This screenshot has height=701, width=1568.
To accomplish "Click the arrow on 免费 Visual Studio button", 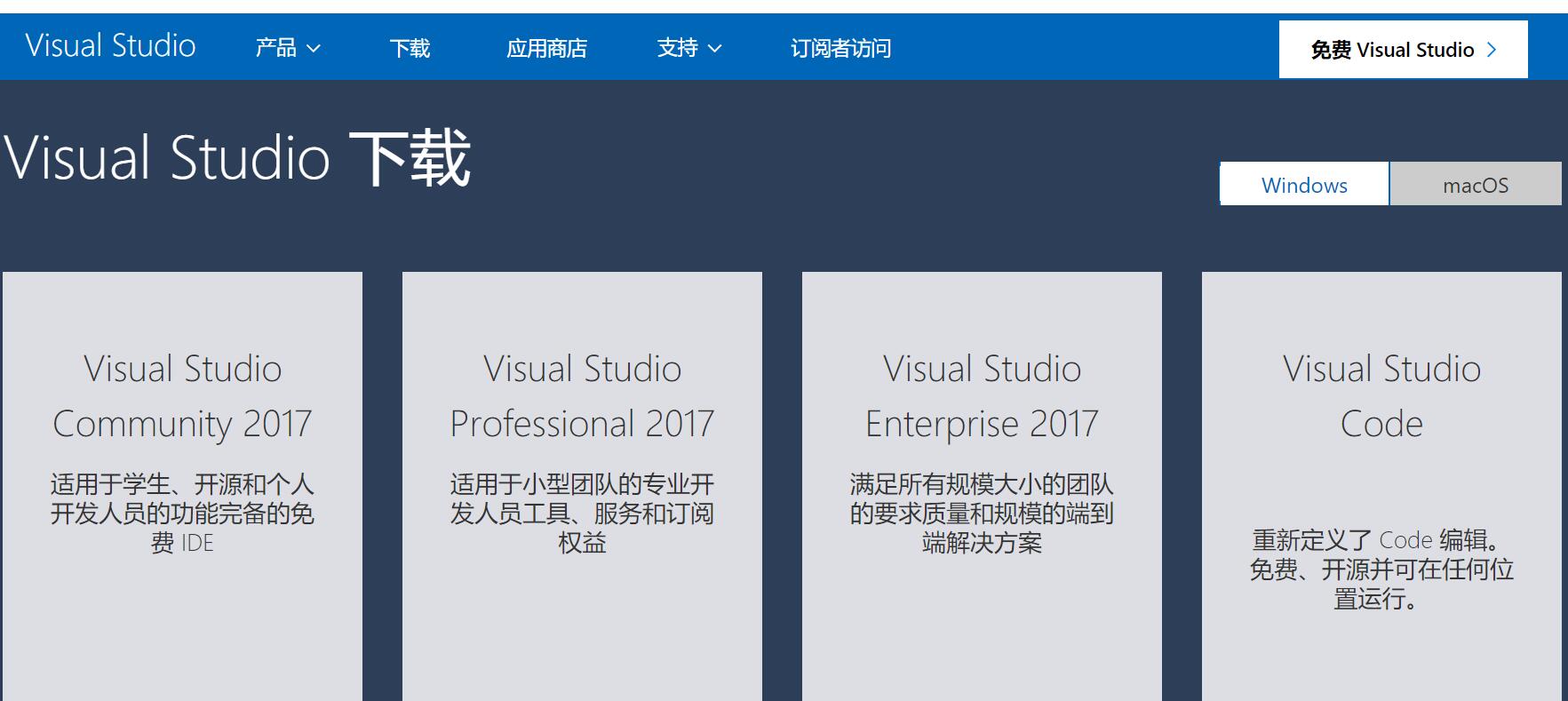I will (1492, 50).
